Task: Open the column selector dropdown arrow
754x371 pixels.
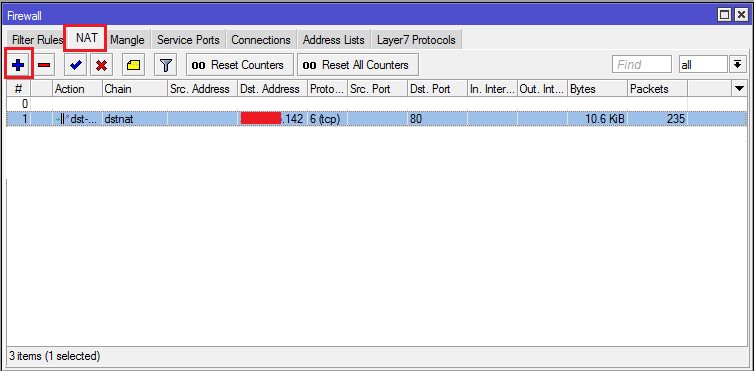Action: [740, 88]
